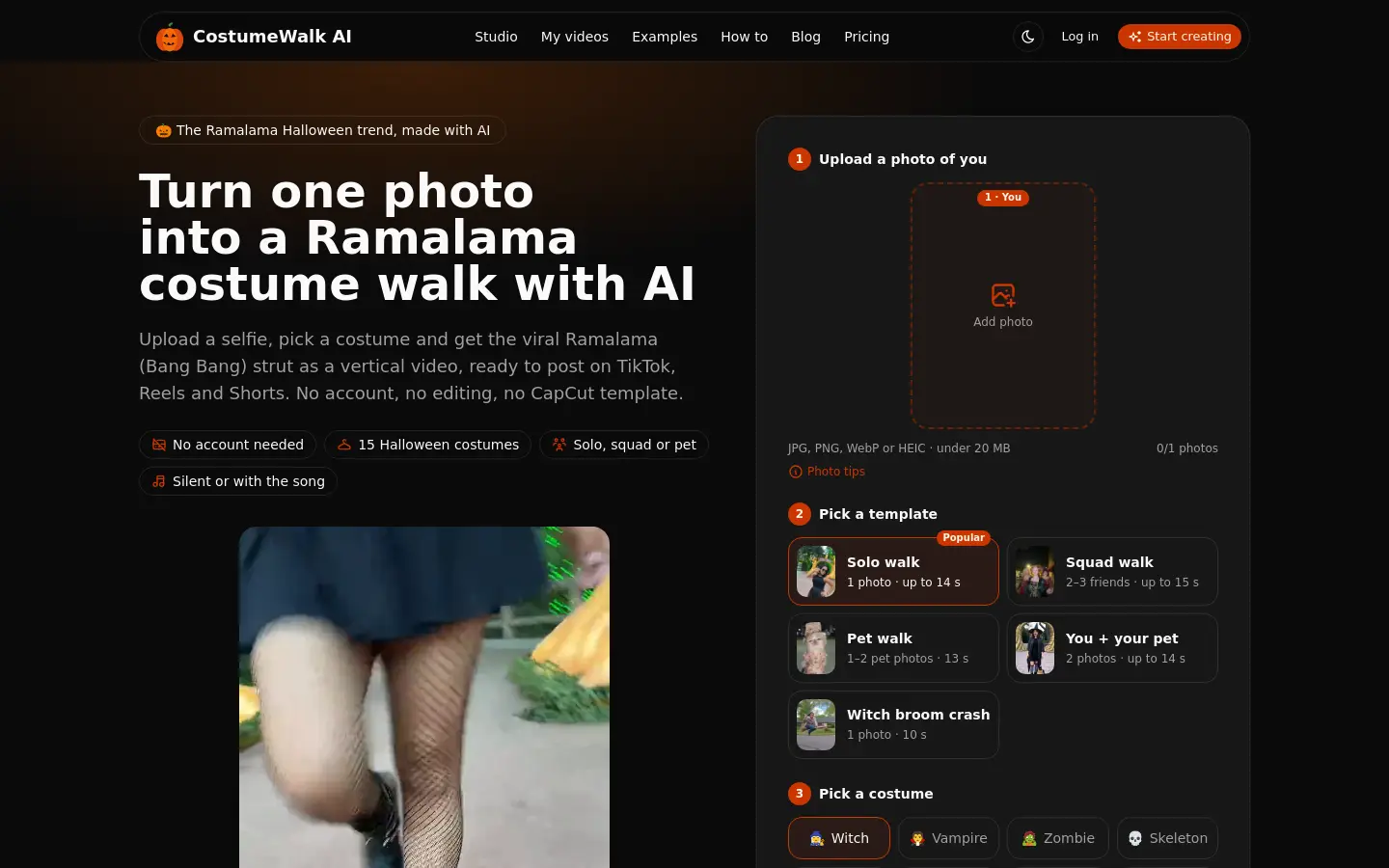The image size is (1389, 868).
Task: Click the pumpkin logo icon
Action: coord(170,37)
